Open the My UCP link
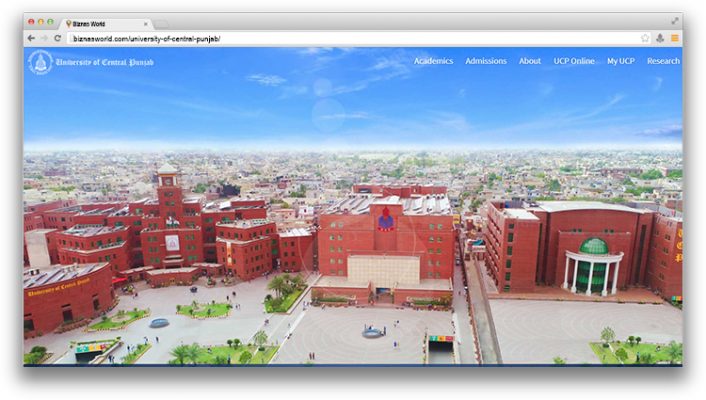Viewport: 706px width, 400px height. point(620,61)
